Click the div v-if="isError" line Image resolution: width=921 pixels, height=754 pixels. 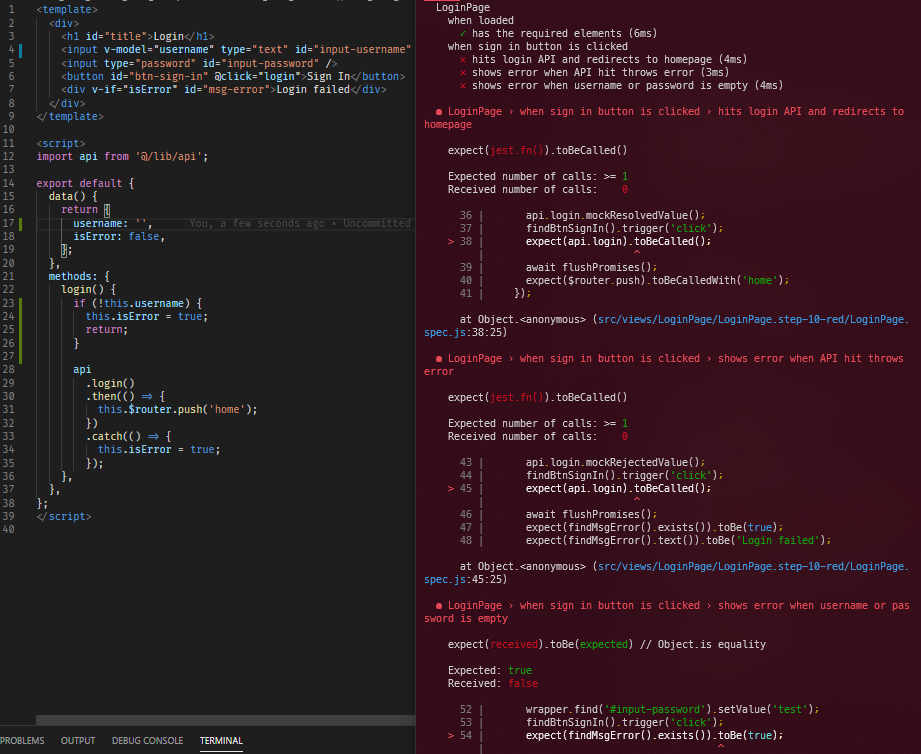224,89
